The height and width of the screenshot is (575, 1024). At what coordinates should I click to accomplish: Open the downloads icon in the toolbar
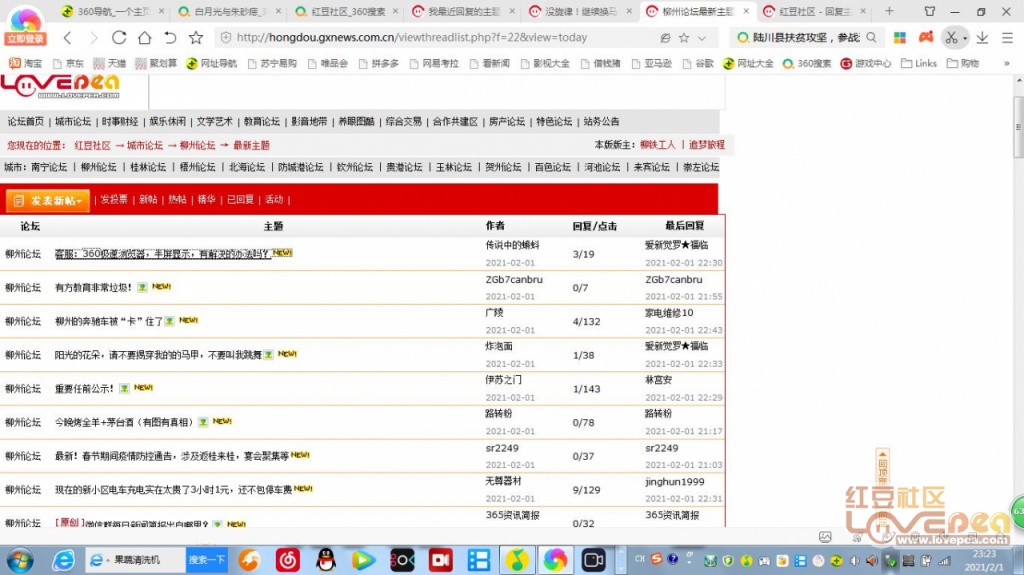coord(982,38)
